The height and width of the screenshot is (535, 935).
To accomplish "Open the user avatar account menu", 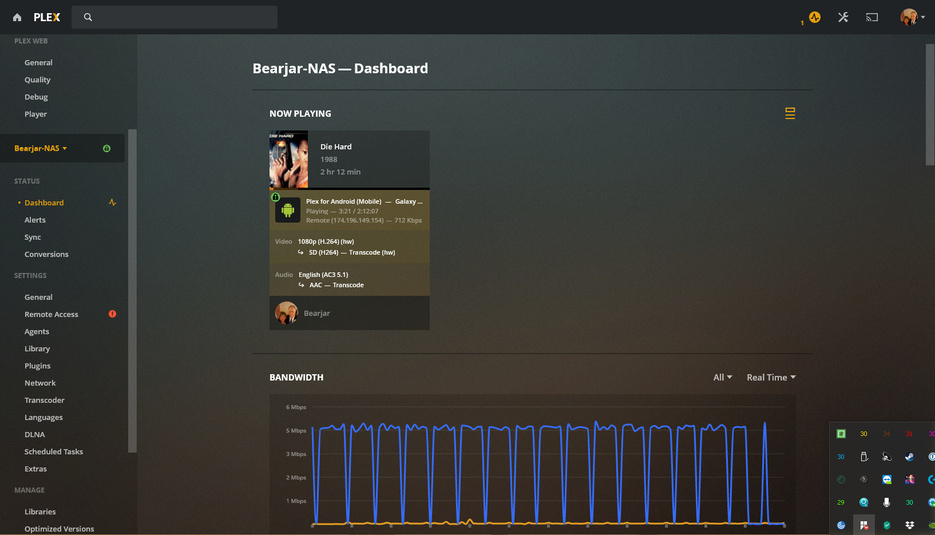I will (x=912, y=17).
